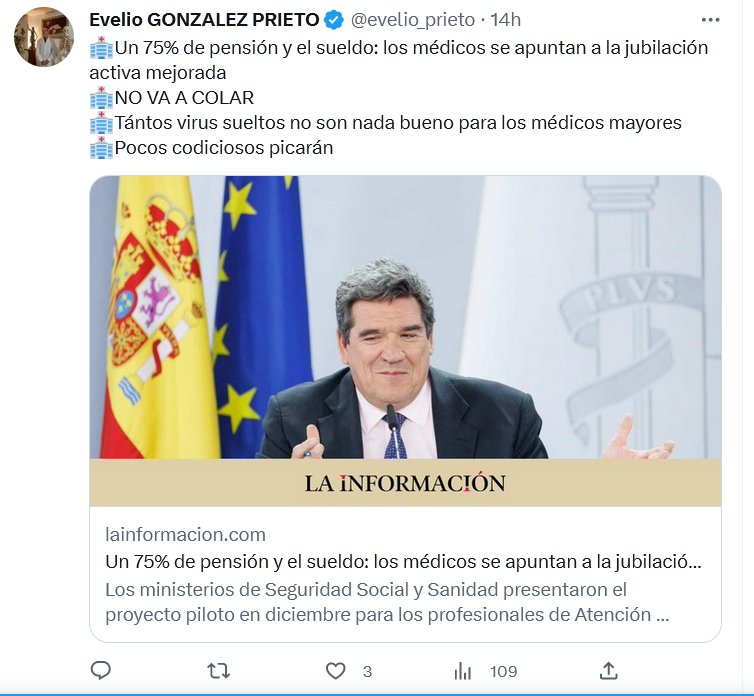754x696 pixels.
Task: Open the article preview photo of the minister
Action: point(405,317)
